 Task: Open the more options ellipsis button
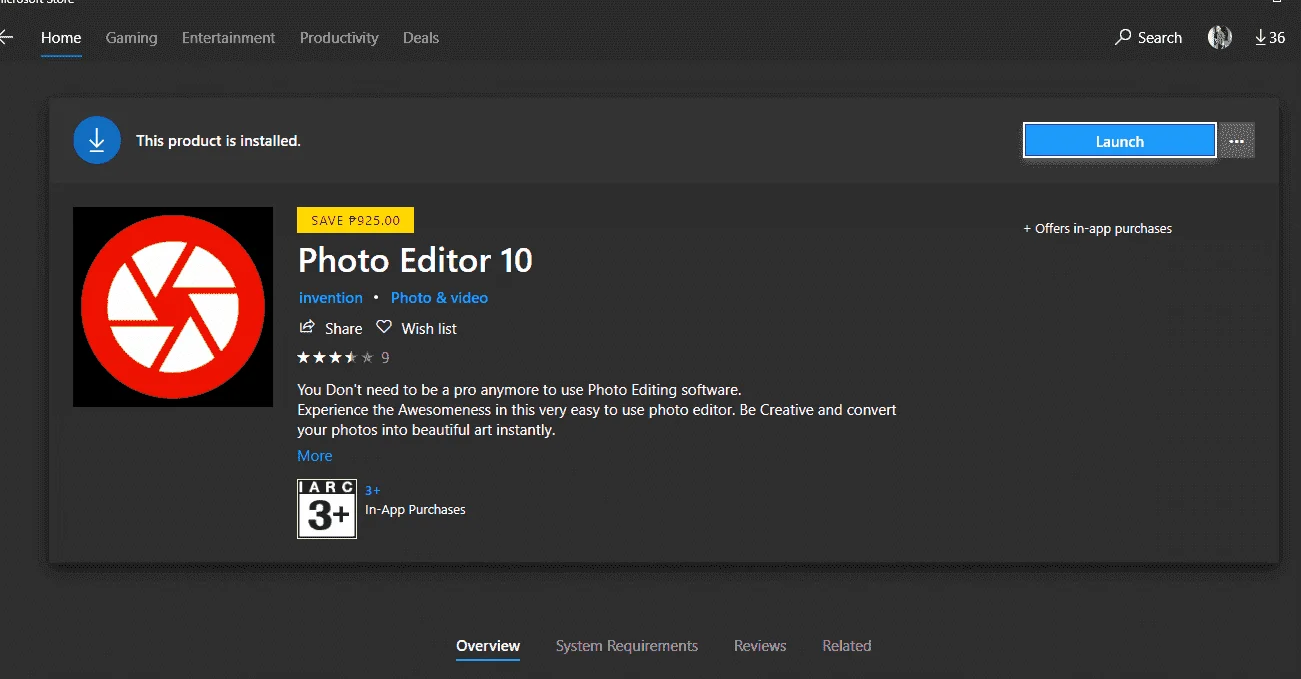(x=1237, y=141)
